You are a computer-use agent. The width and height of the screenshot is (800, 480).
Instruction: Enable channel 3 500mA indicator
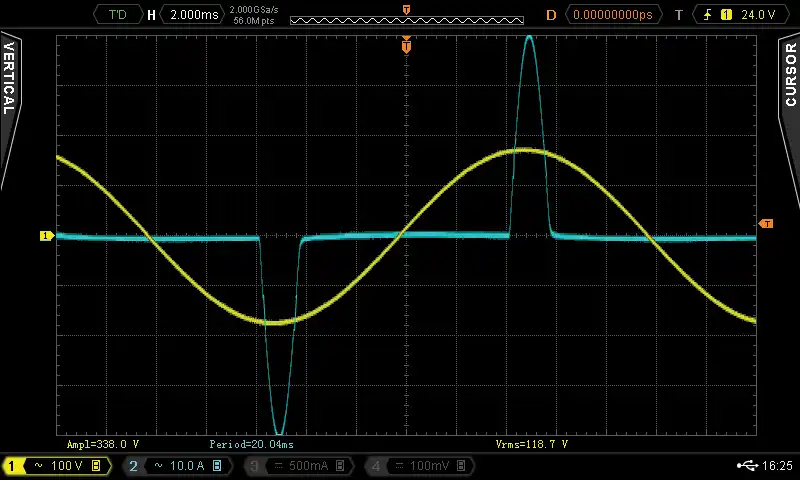tap(297, 466)
